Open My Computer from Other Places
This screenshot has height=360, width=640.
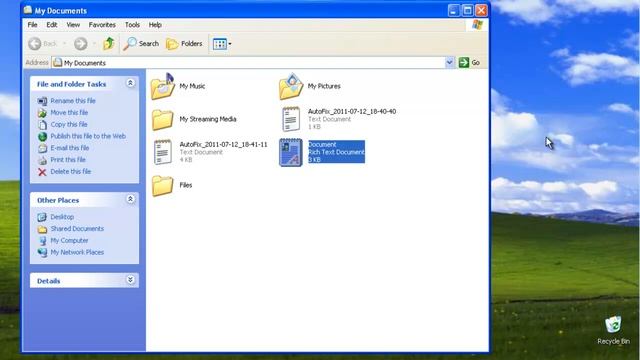[69, 241]
